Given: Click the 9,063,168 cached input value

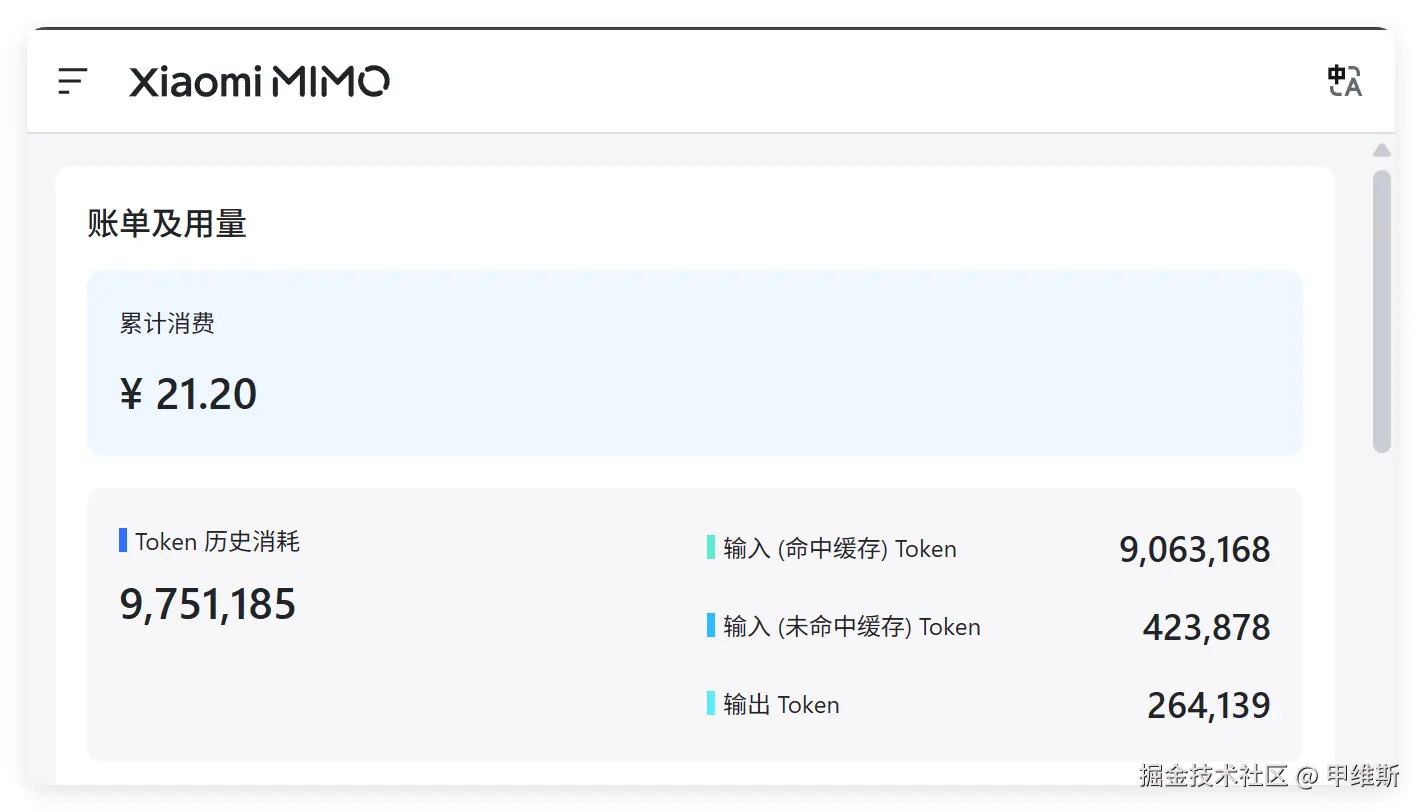Looking at the screenshot, I should click(x=1194, y=550).
